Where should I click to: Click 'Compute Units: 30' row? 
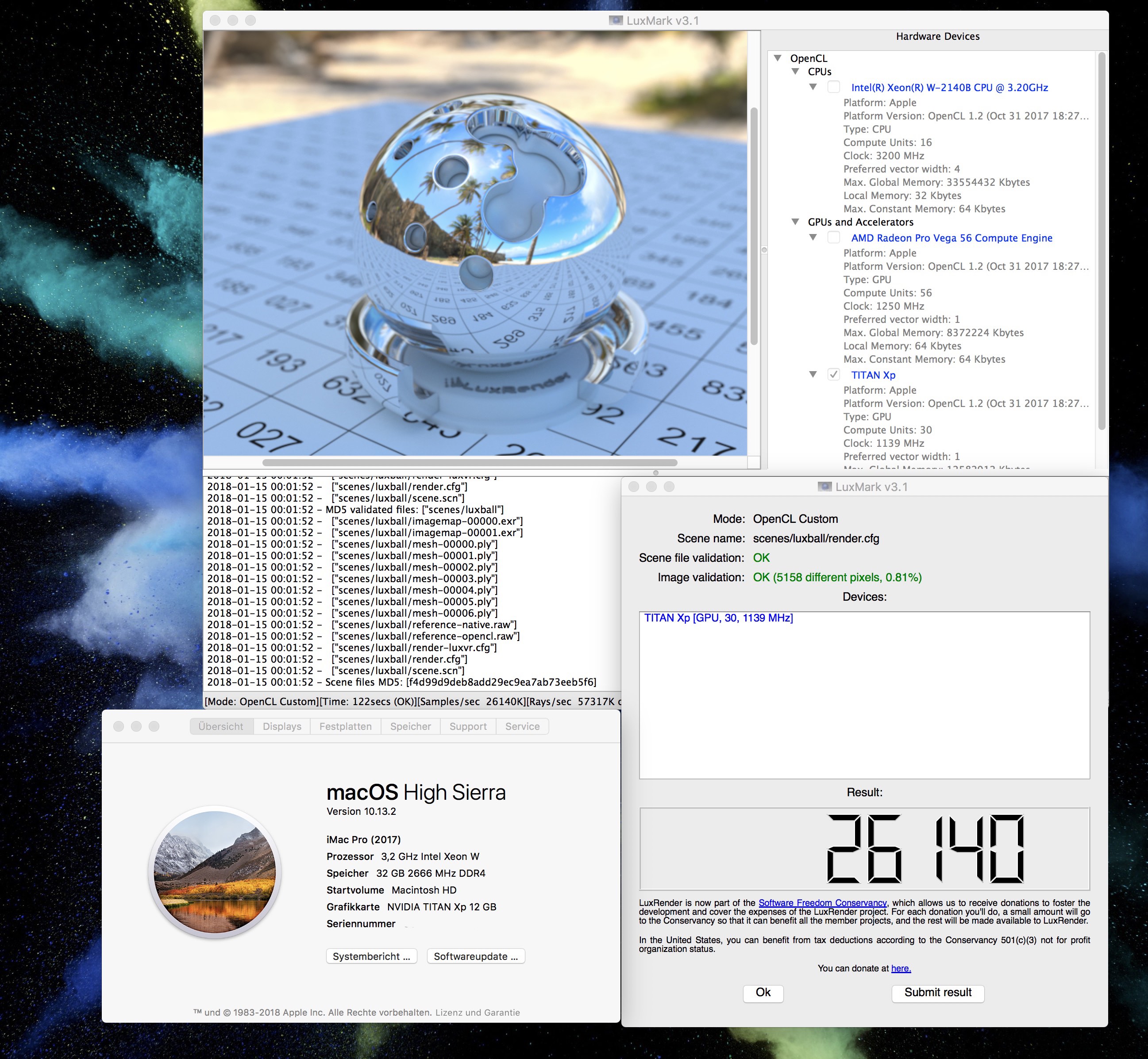pos(888,430)
